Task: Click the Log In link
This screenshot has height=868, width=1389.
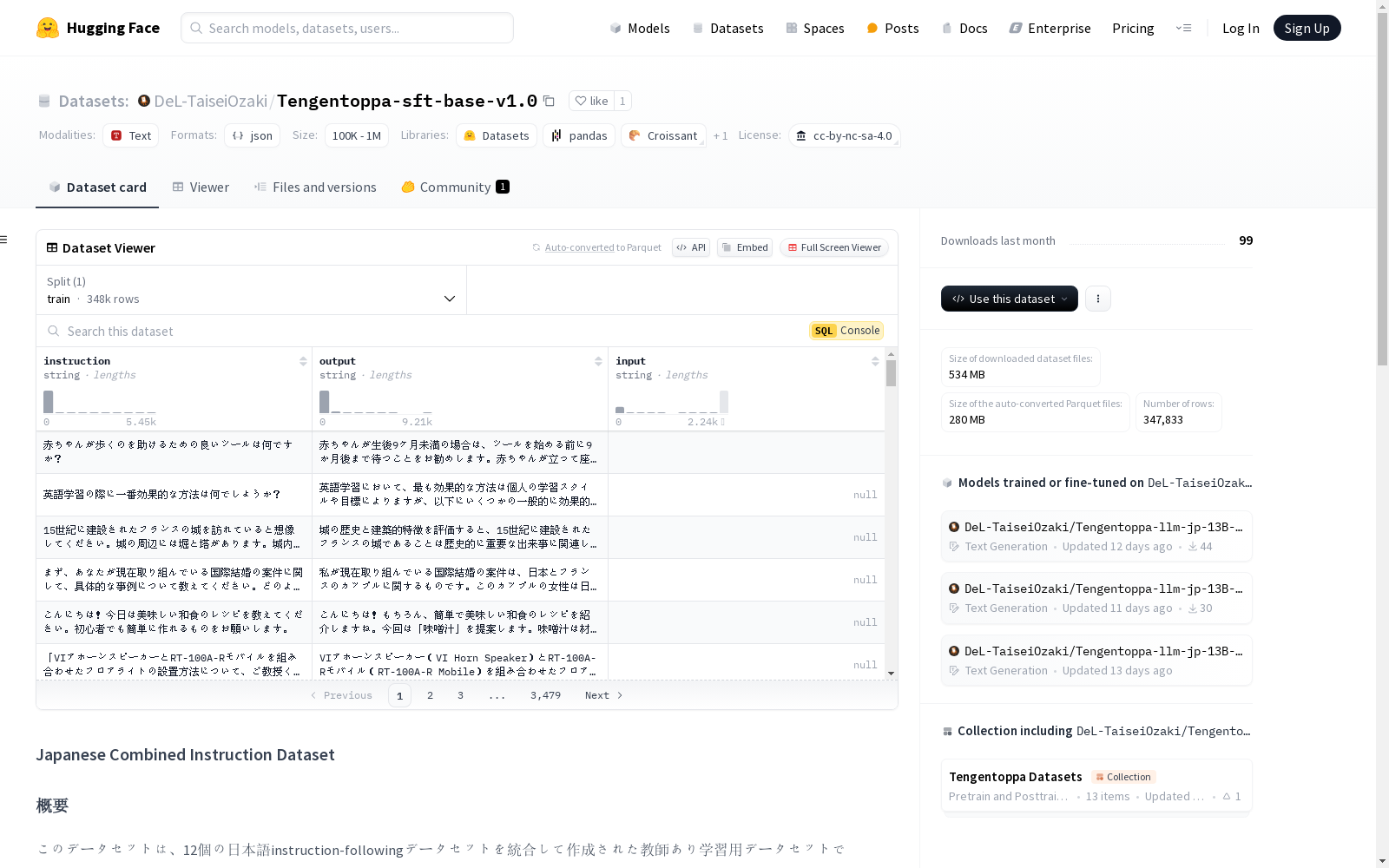Action: click(x=1241, y=28)
